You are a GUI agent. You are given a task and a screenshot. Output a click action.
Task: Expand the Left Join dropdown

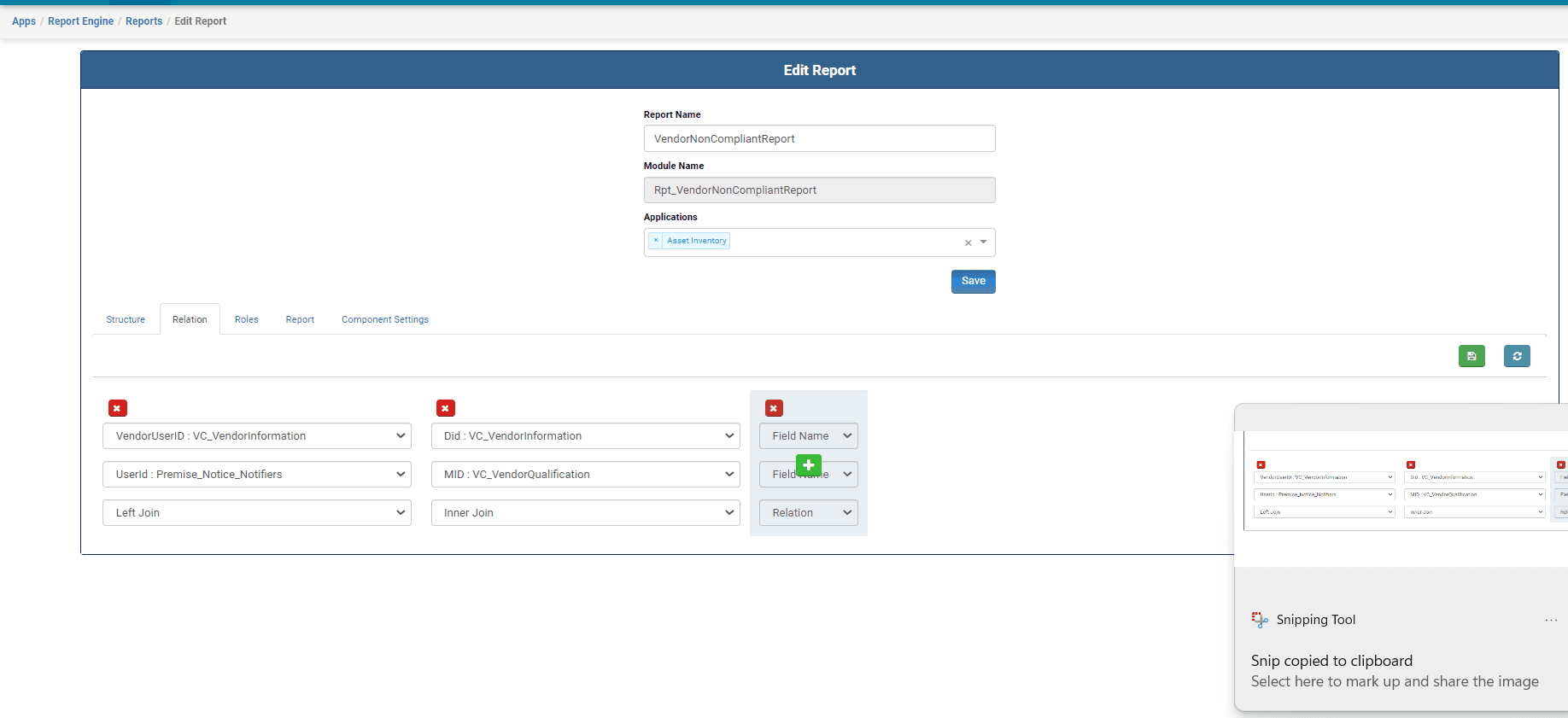point(257,513)
